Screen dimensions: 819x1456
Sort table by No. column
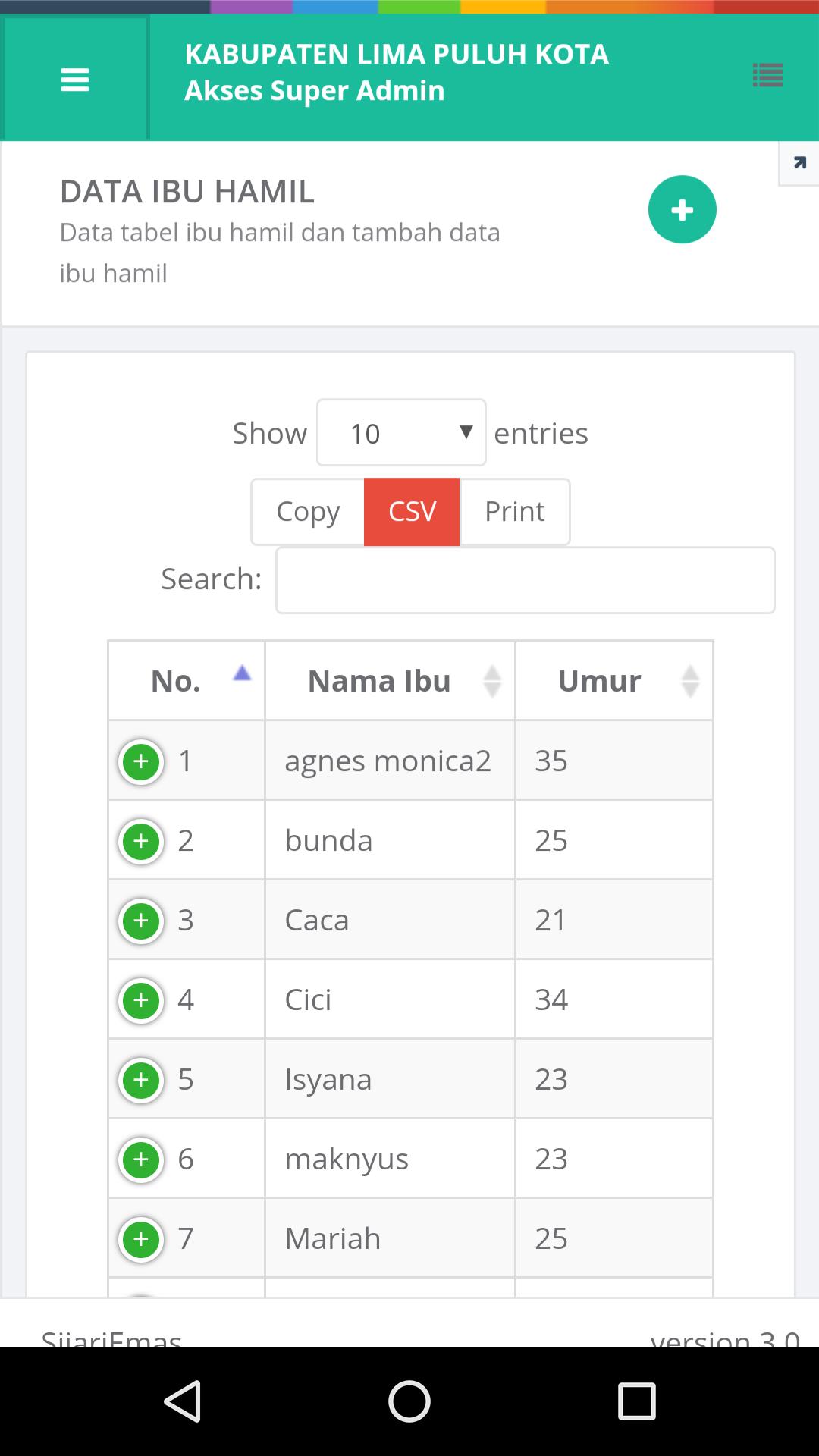187,680
